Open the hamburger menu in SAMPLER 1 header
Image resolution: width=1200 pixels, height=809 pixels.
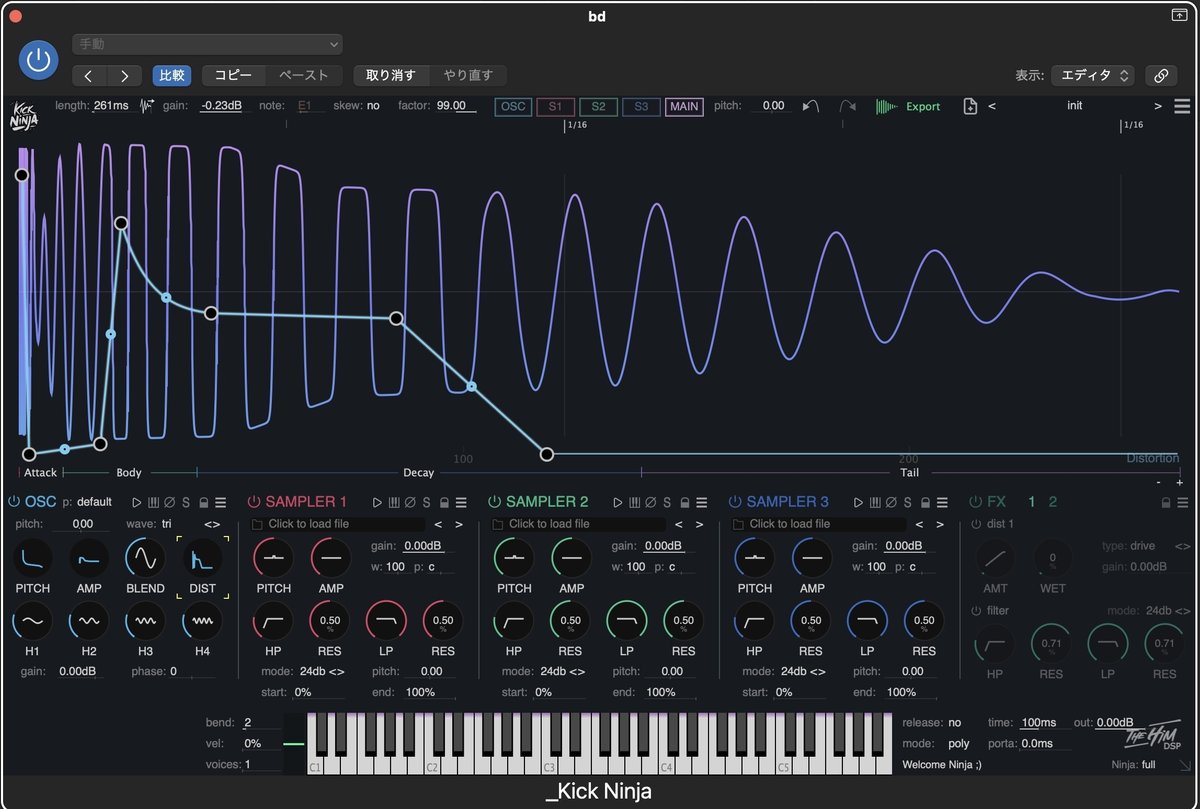pos(462,502)
